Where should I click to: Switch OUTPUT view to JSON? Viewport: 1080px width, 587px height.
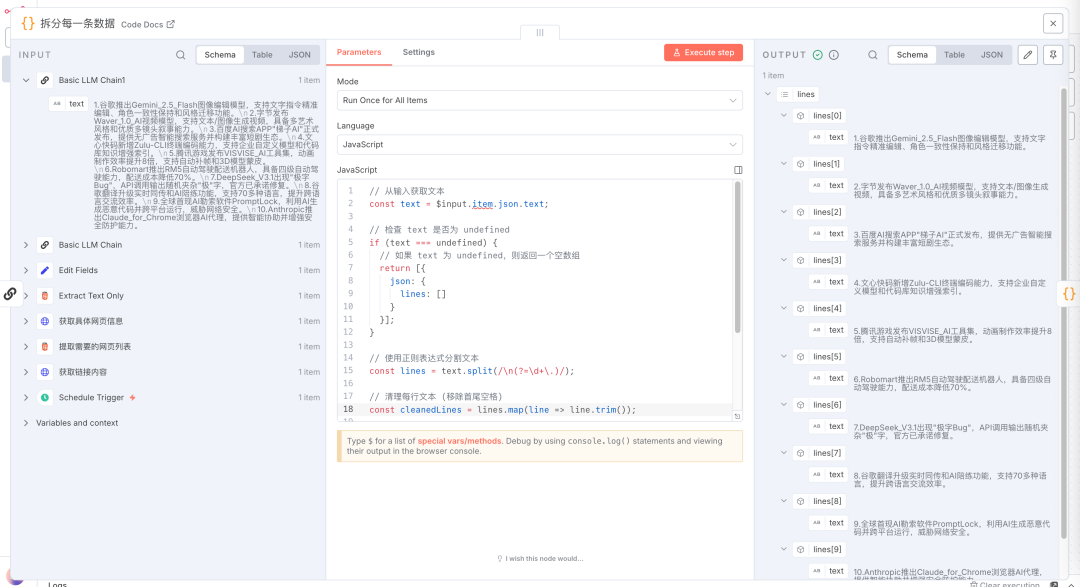[992, 54]
